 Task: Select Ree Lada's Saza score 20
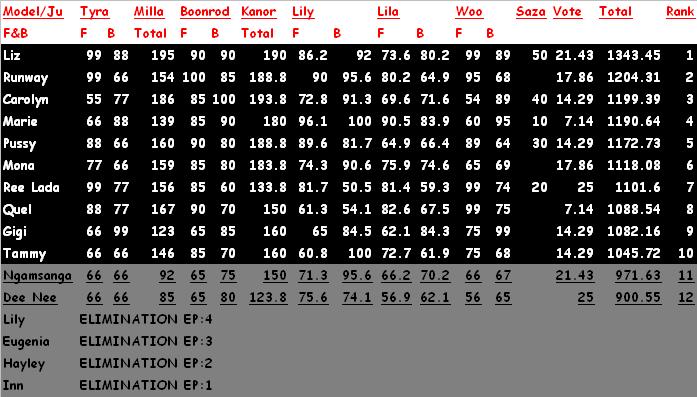540,188
